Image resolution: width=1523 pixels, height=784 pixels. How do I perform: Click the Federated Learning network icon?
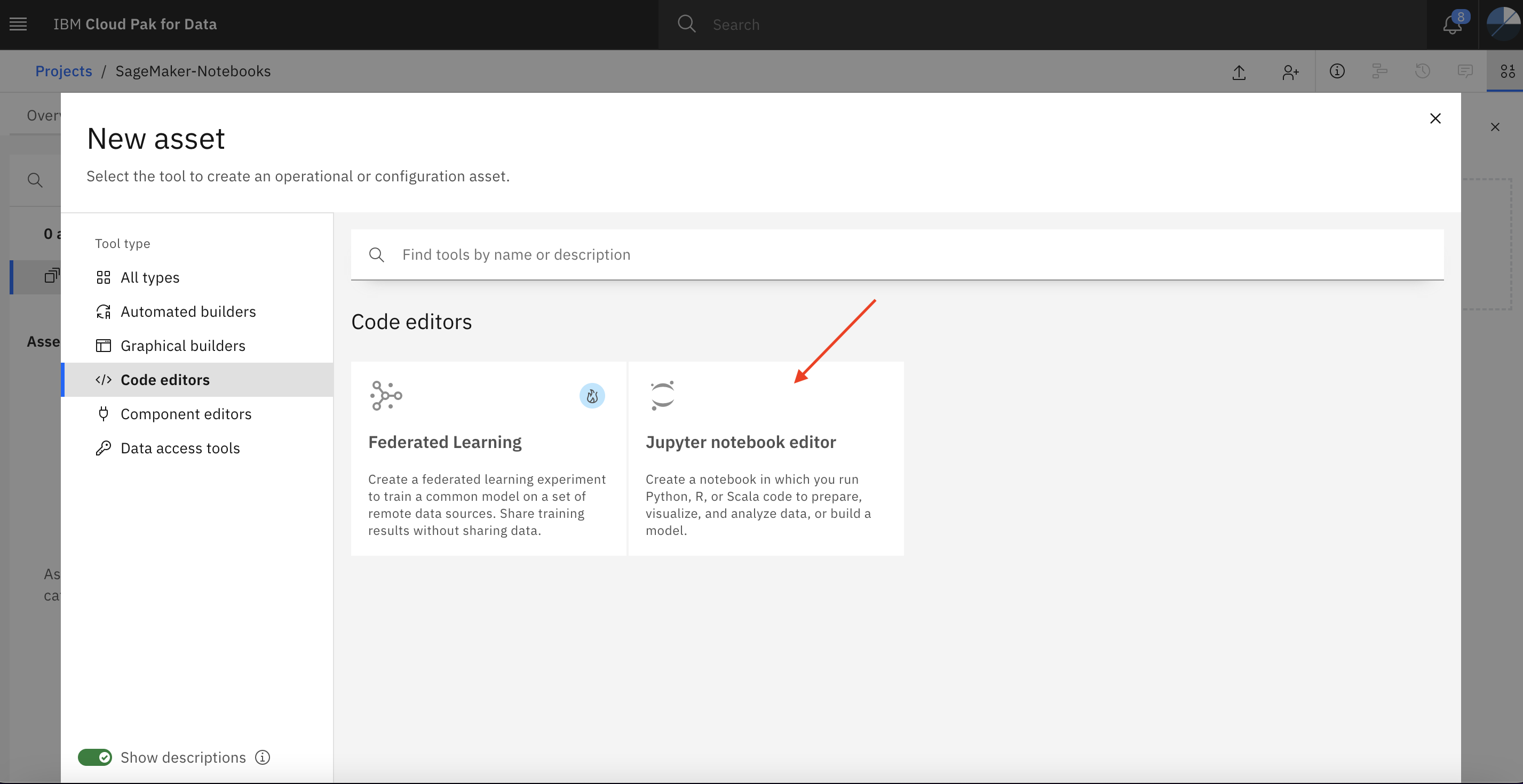click(386, 396)
